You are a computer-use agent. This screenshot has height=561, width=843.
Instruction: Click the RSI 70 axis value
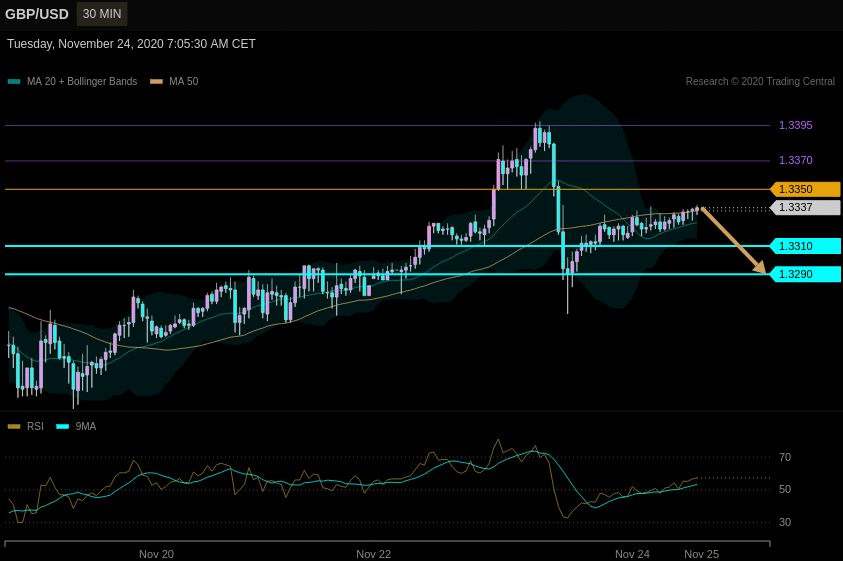pyautogui.click(x=784, y=457)
